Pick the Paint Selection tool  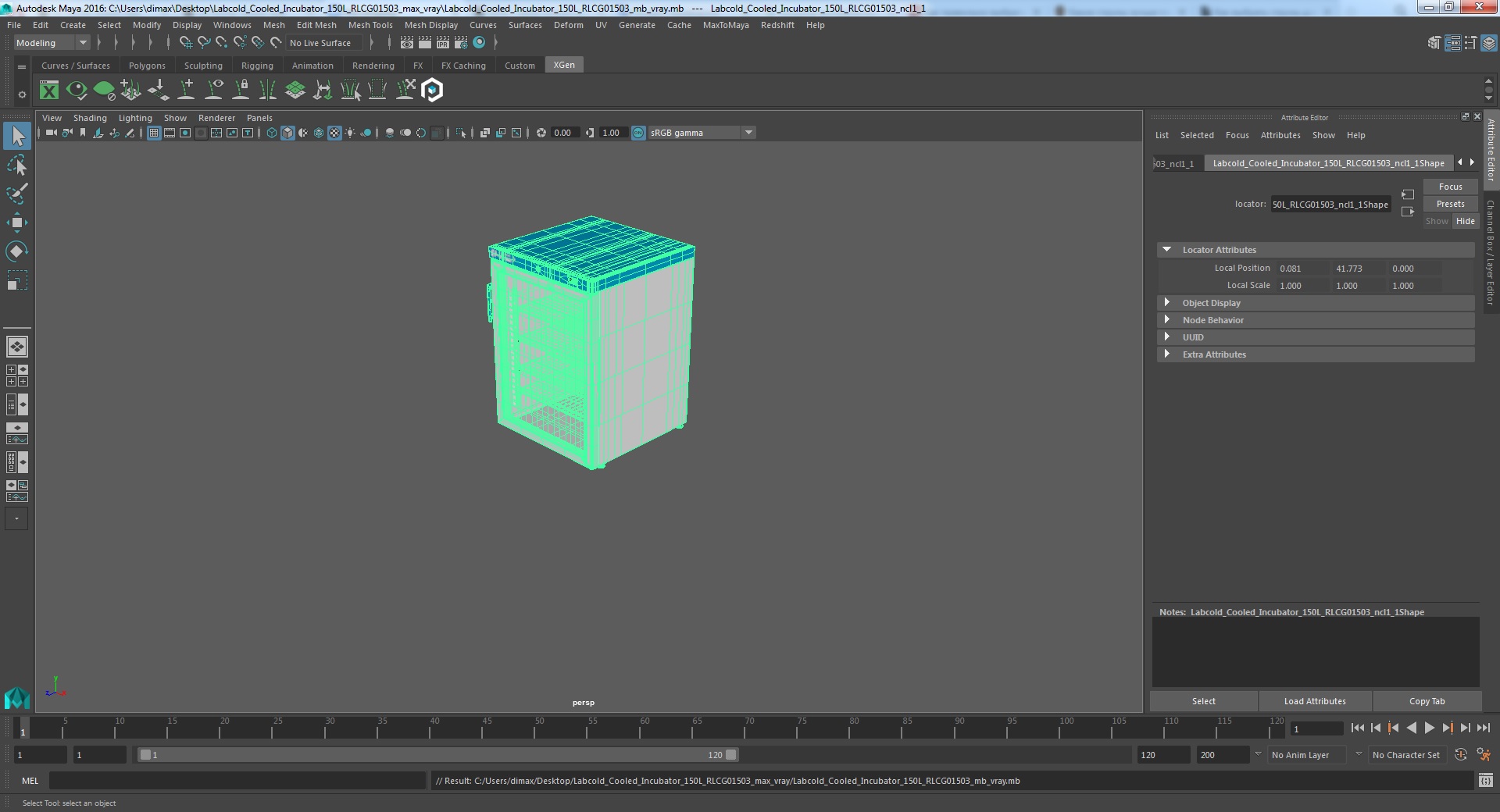17,194
